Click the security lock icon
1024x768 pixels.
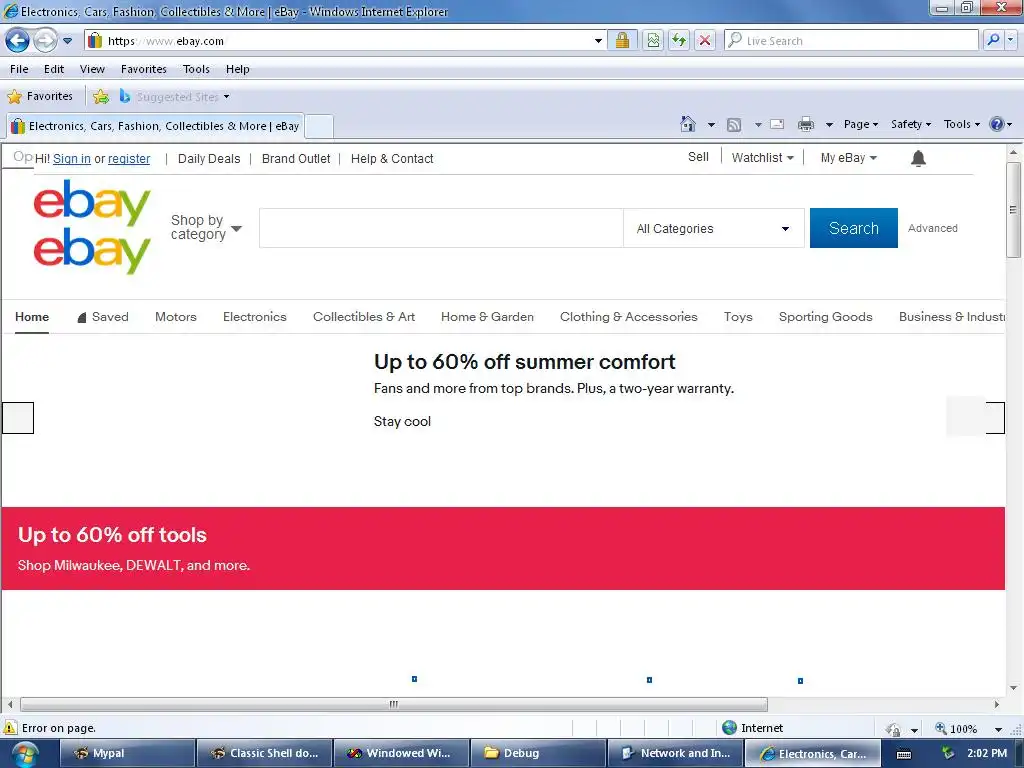click(x=622, y=40)
